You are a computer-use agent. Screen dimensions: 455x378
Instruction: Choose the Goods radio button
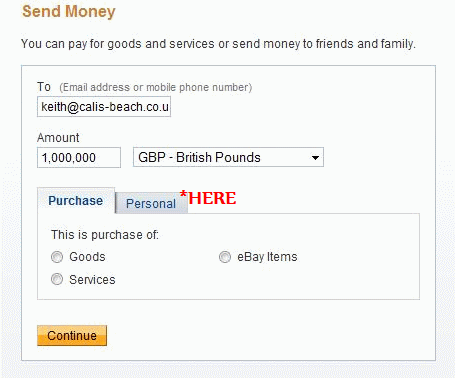point(57,257)
